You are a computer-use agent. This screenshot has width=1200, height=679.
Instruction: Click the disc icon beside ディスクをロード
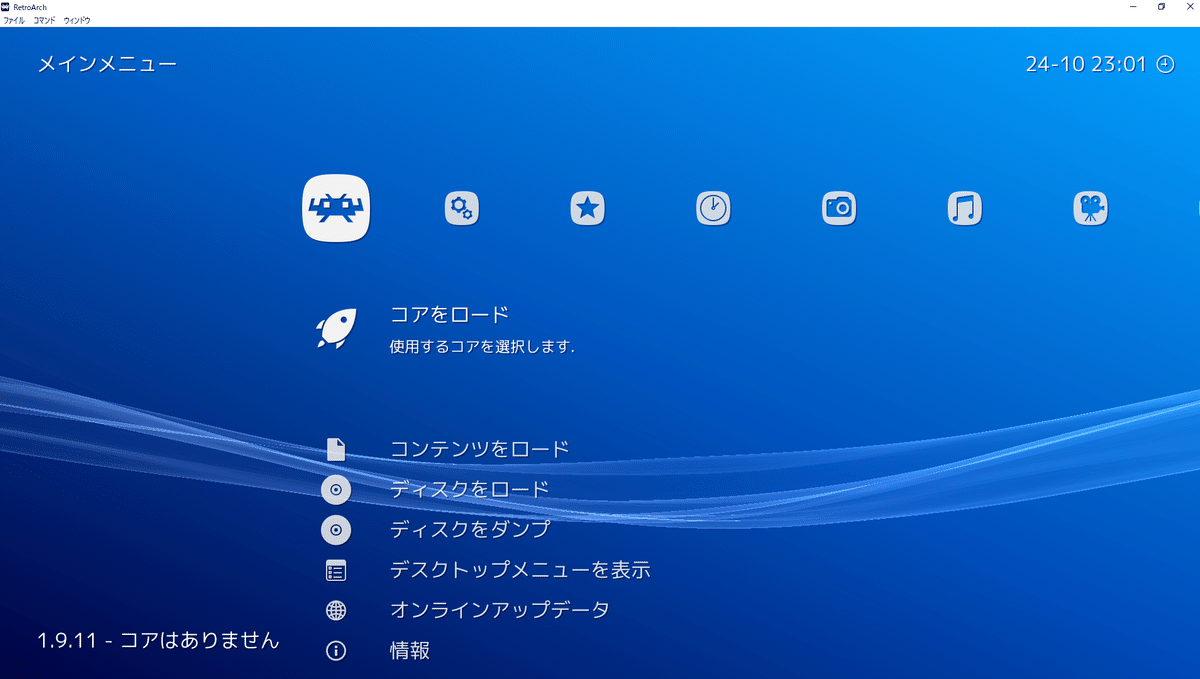[x=336, y=490]
